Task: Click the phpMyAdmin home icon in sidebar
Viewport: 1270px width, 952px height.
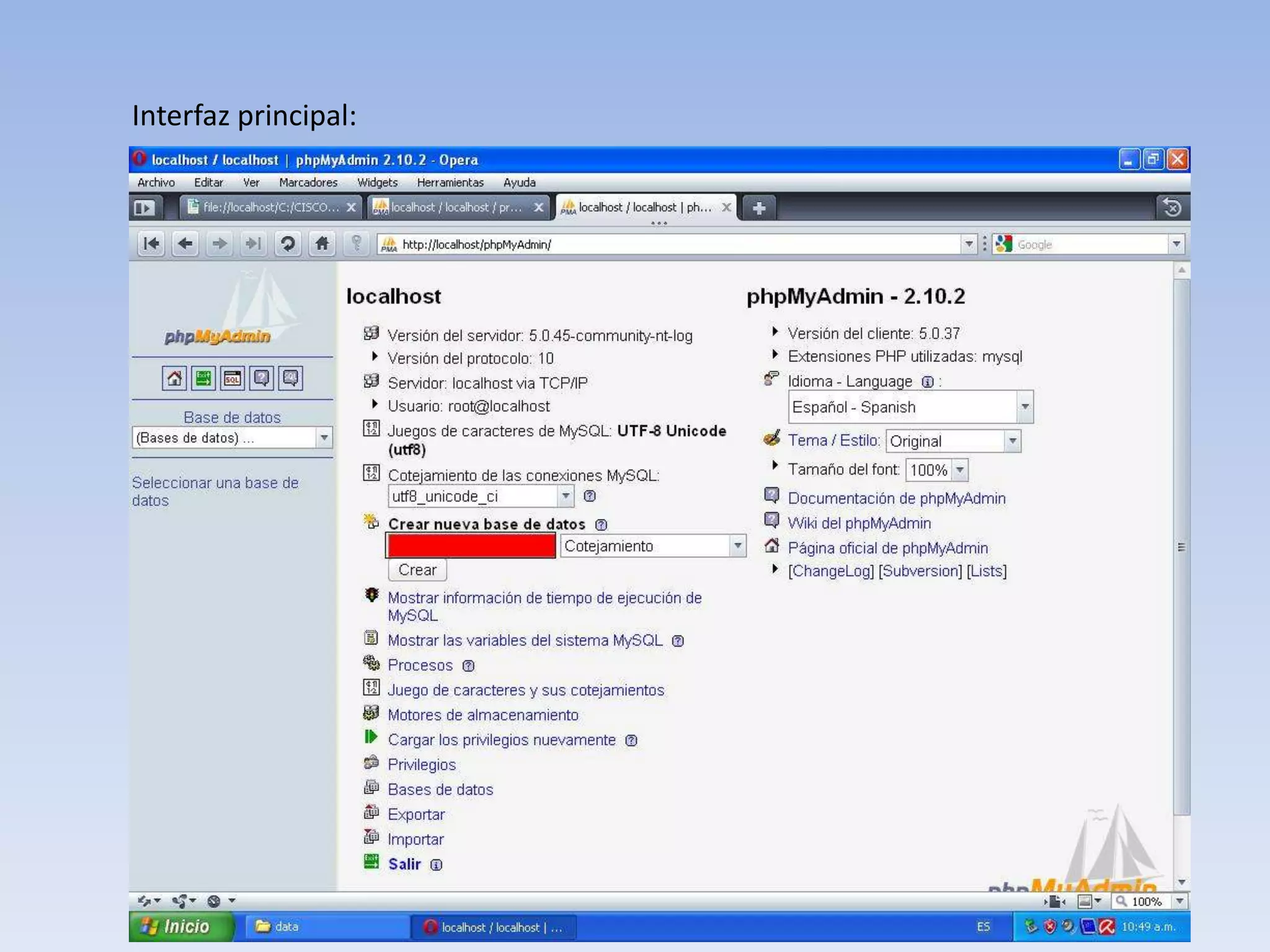Action: tap(174, 378)
